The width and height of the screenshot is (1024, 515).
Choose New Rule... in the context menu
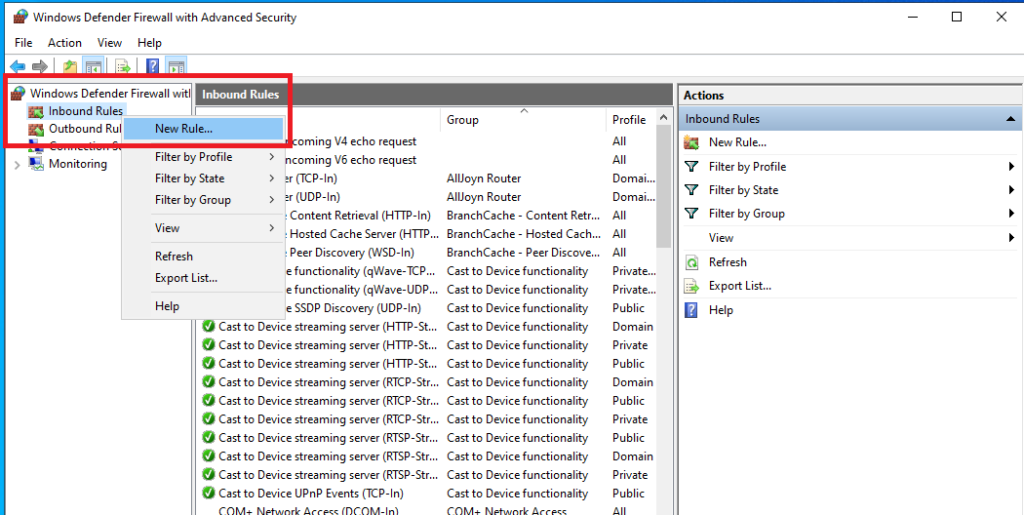pyautogui.click(x=202, y=129)
